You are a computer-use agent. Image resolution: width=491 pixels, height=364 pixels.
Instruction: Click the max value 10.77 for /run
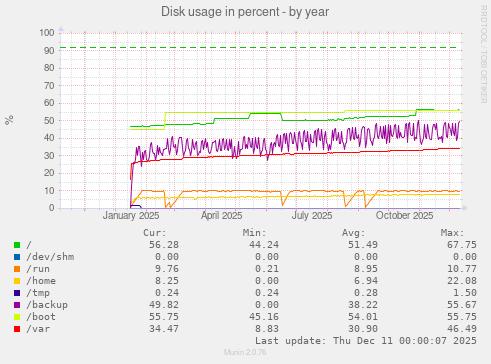click(x=462, y=269)
